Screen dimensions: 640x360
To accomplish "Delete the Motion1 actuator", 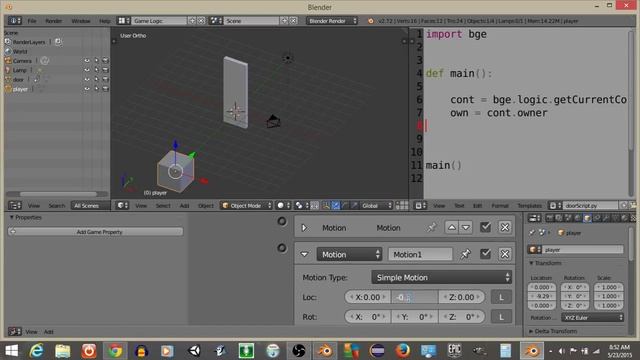I will 505,254.
